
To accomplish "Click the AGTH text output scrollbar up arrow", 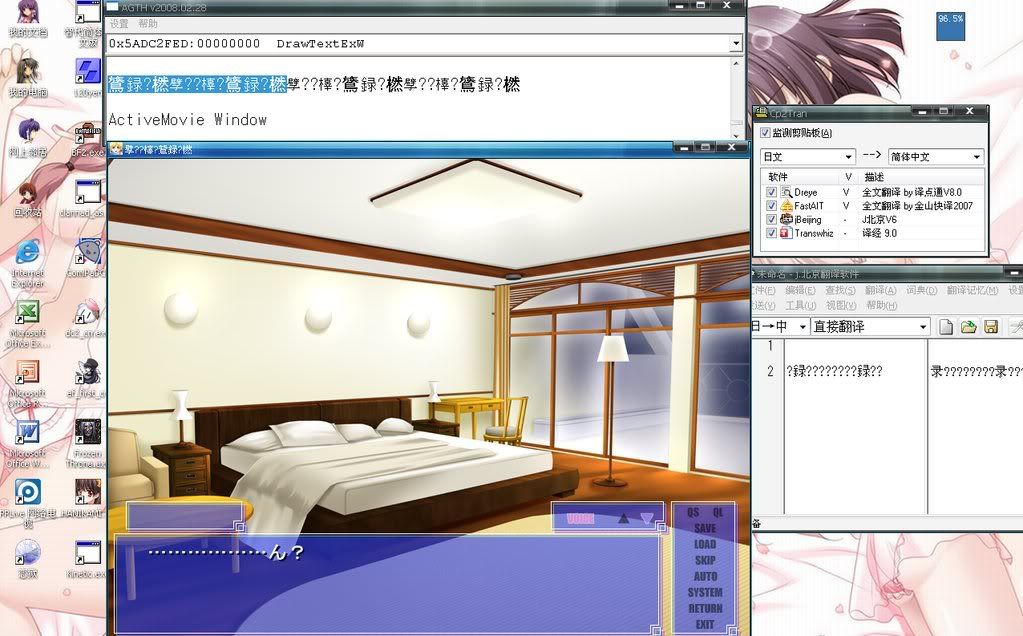I will [x=736, y=63].
